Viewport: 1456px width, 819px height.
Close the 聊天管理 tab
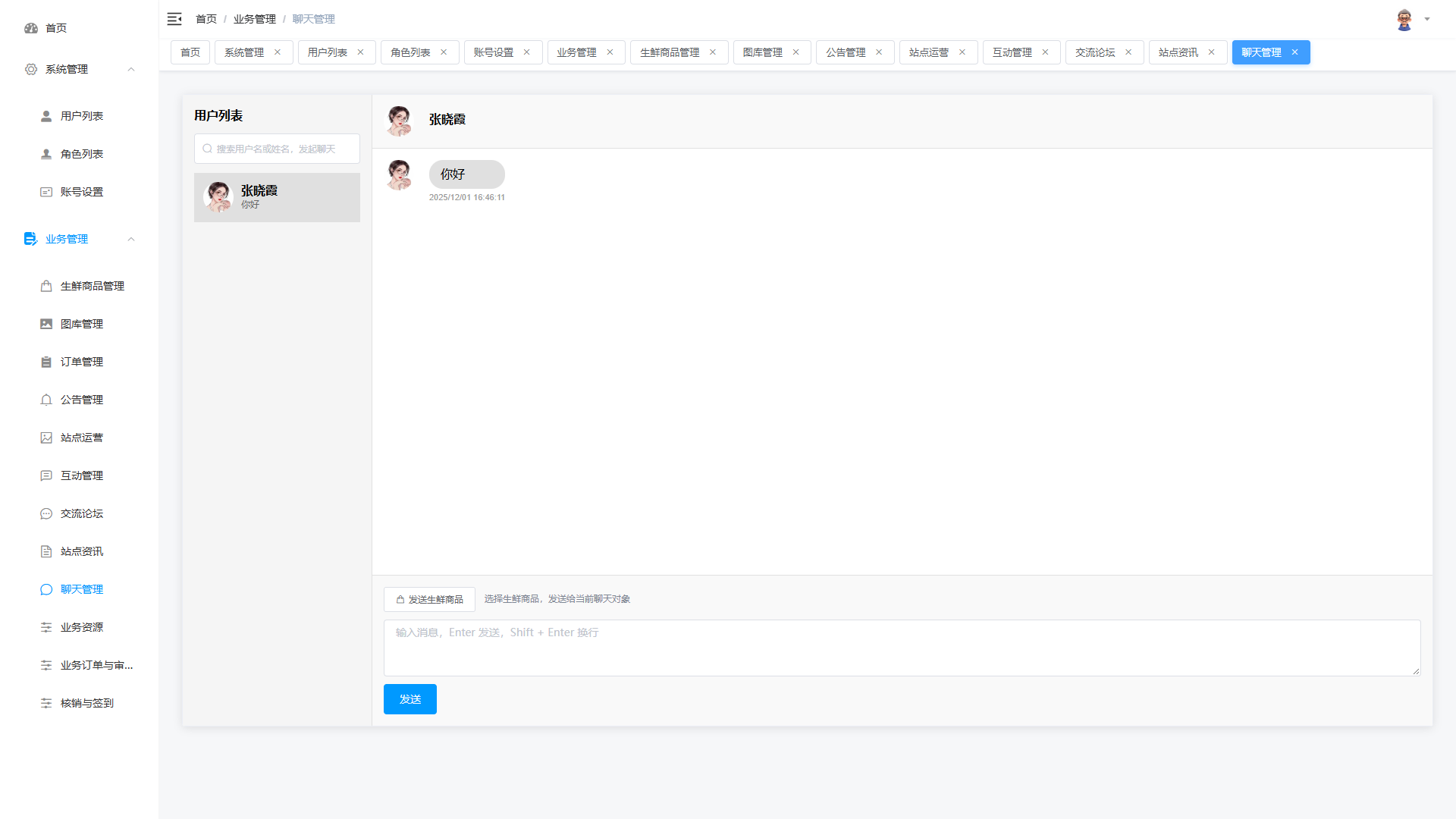pos(1295,52)
